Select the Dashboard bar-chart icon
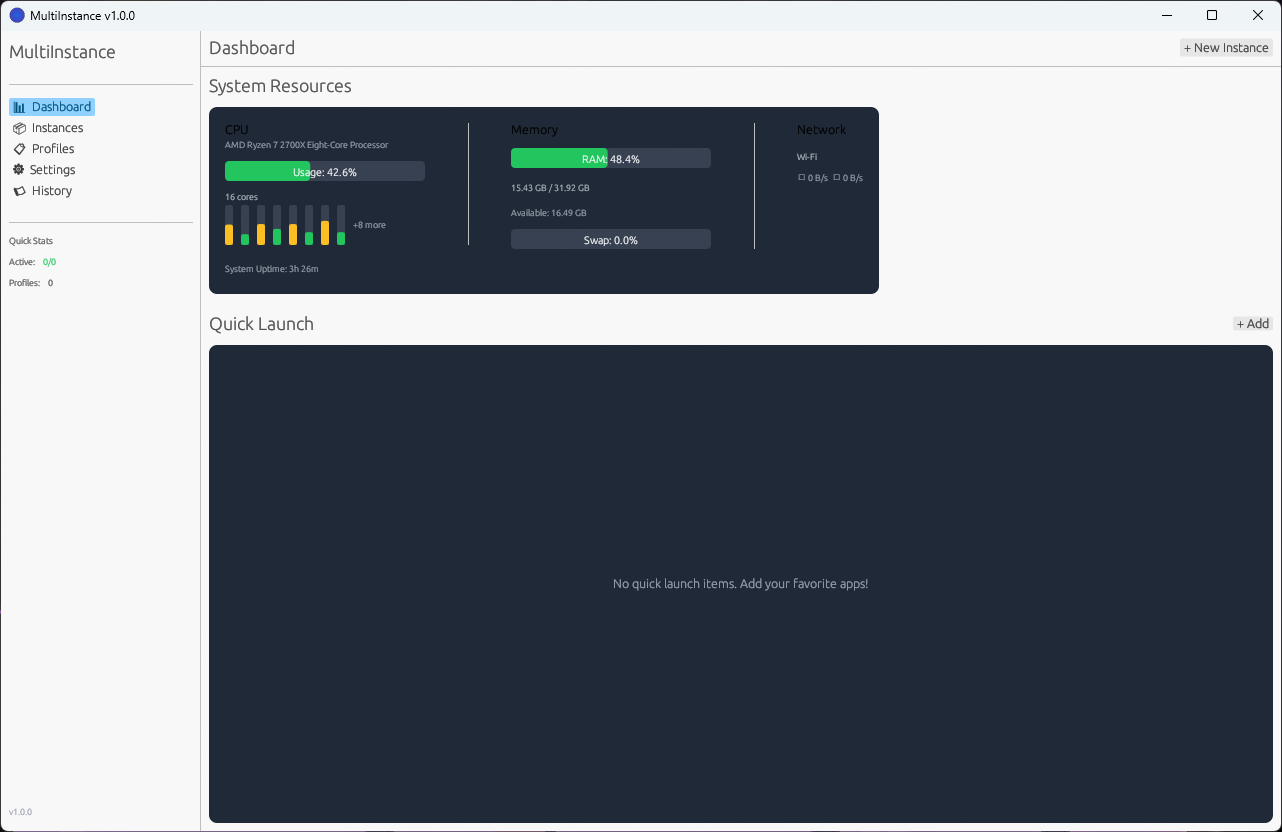Viewport: 1282px width, 832px height. 19,106
